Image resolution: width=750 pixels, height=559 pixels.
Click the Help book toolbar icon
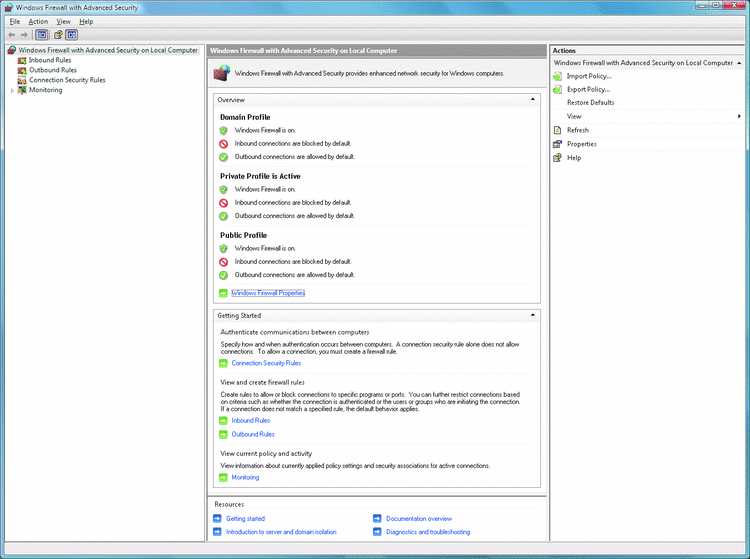coord(58,34)
